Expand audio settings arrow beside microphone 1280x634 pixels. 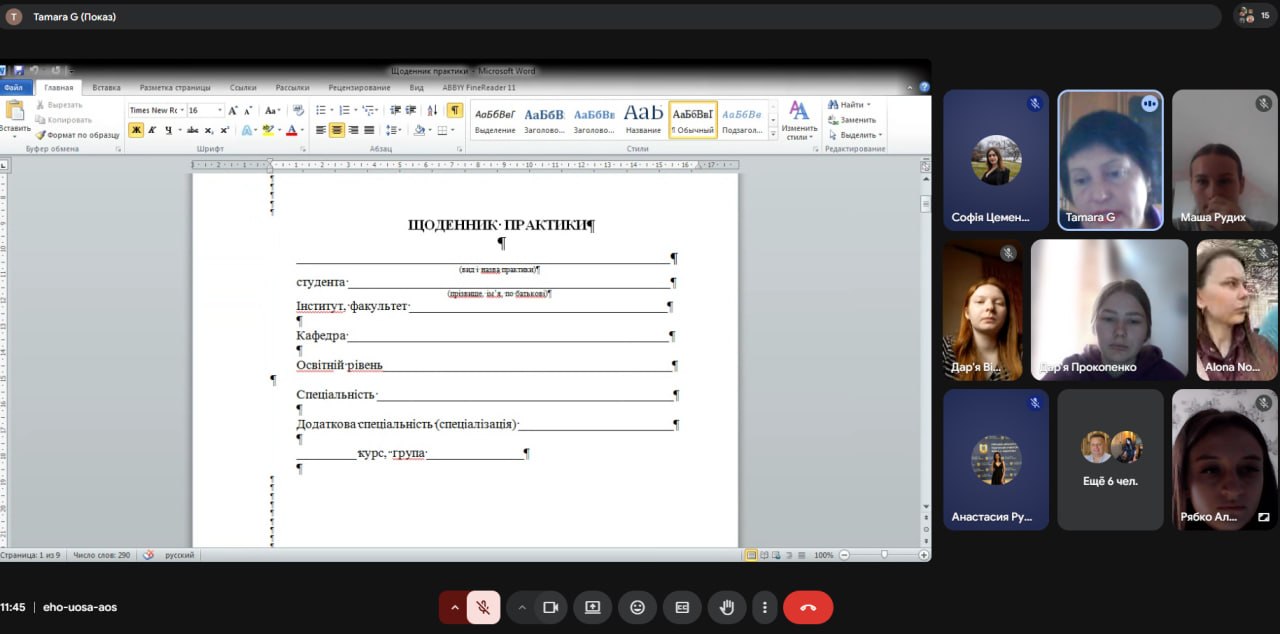coord(455,607)
